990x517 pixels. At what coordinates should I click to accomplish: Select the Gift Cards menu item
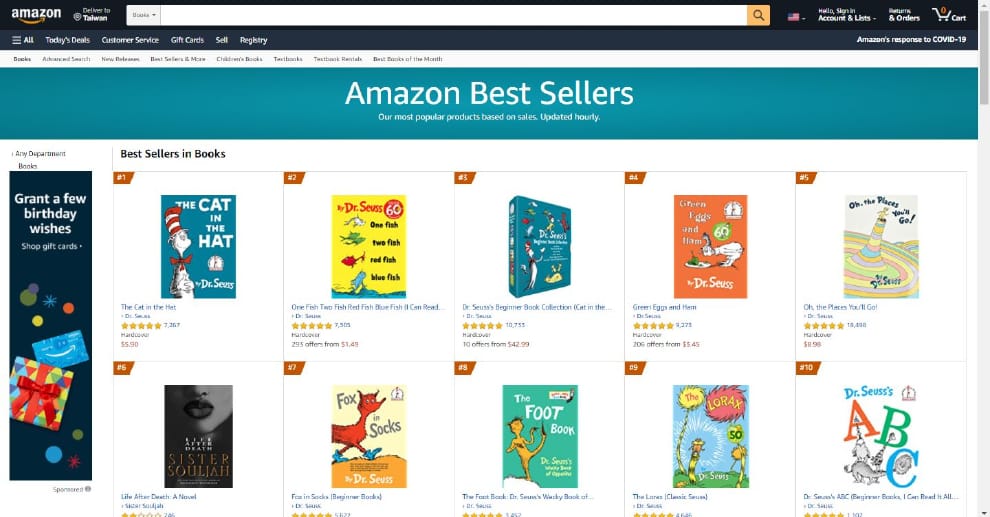(x=187, y=40)
